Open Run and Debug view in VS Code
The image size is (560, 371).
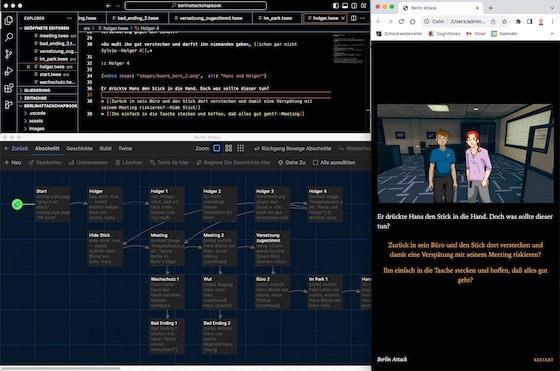point(9,71)
